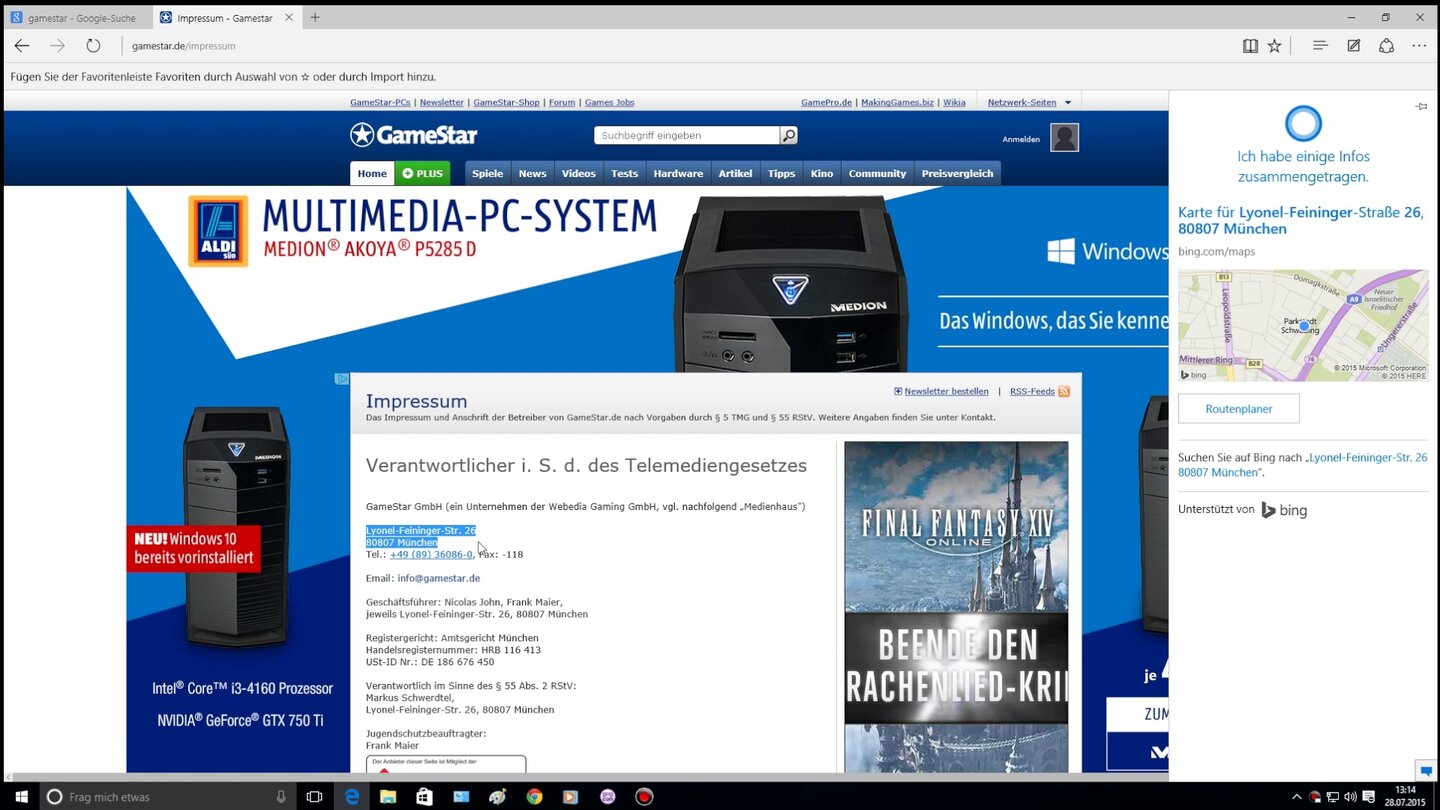Click the Newsletter bestellen link
This screenshot has height=810, width=1440.
pyautogui.click(x=946, y=391)
